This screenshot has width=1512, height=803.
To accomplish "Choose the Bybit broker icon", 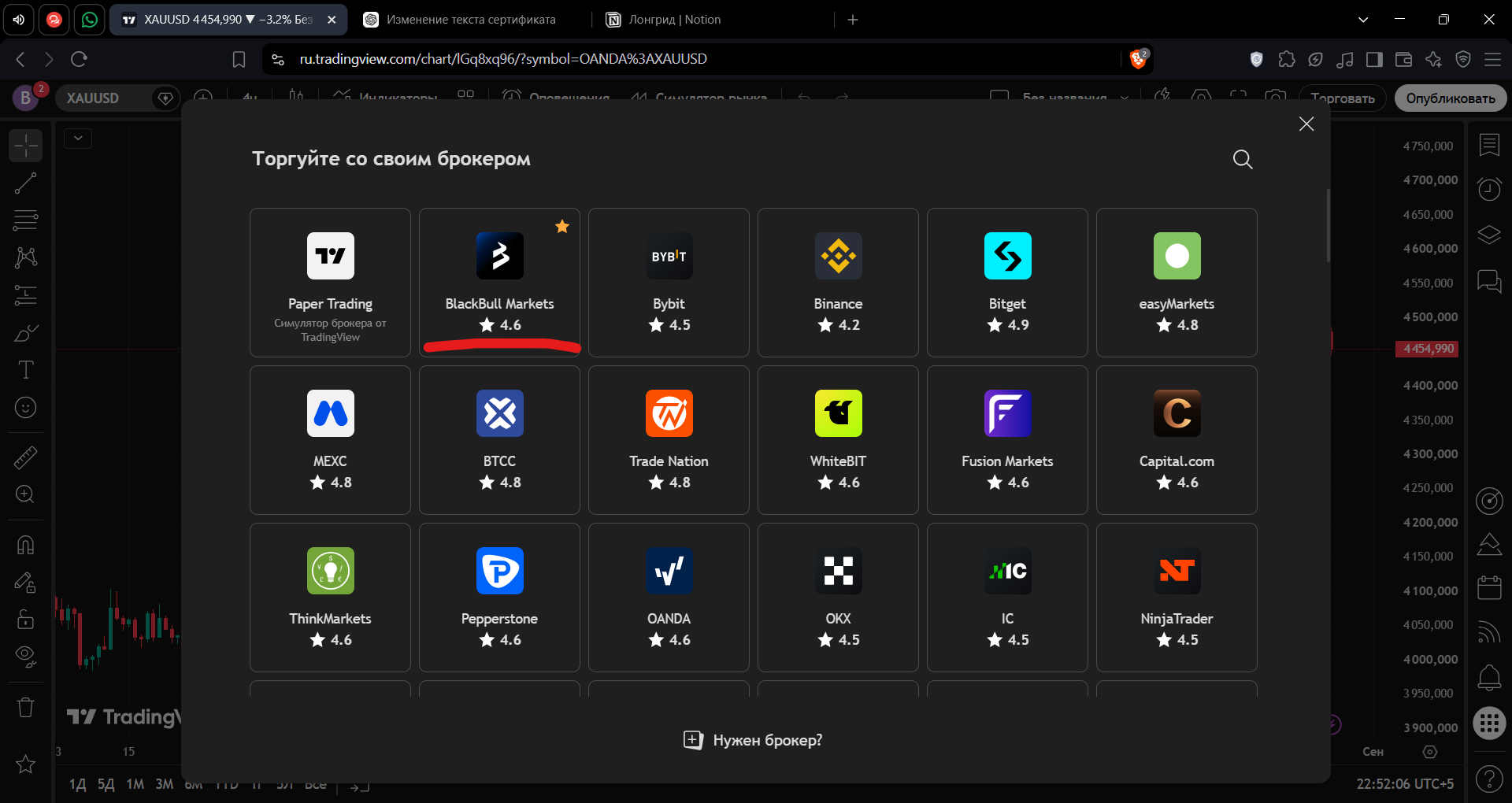I will pos(669,256).
